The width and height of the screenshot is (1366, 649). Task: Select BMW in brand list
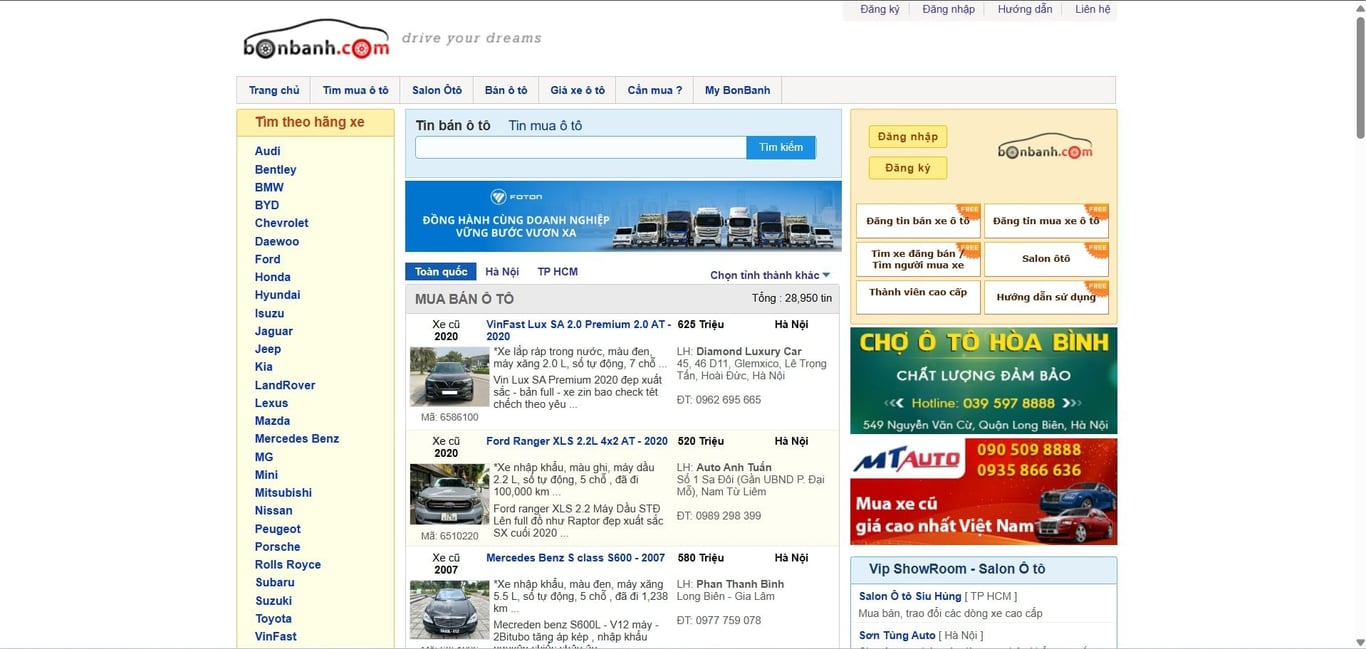[x=269, y=187]
